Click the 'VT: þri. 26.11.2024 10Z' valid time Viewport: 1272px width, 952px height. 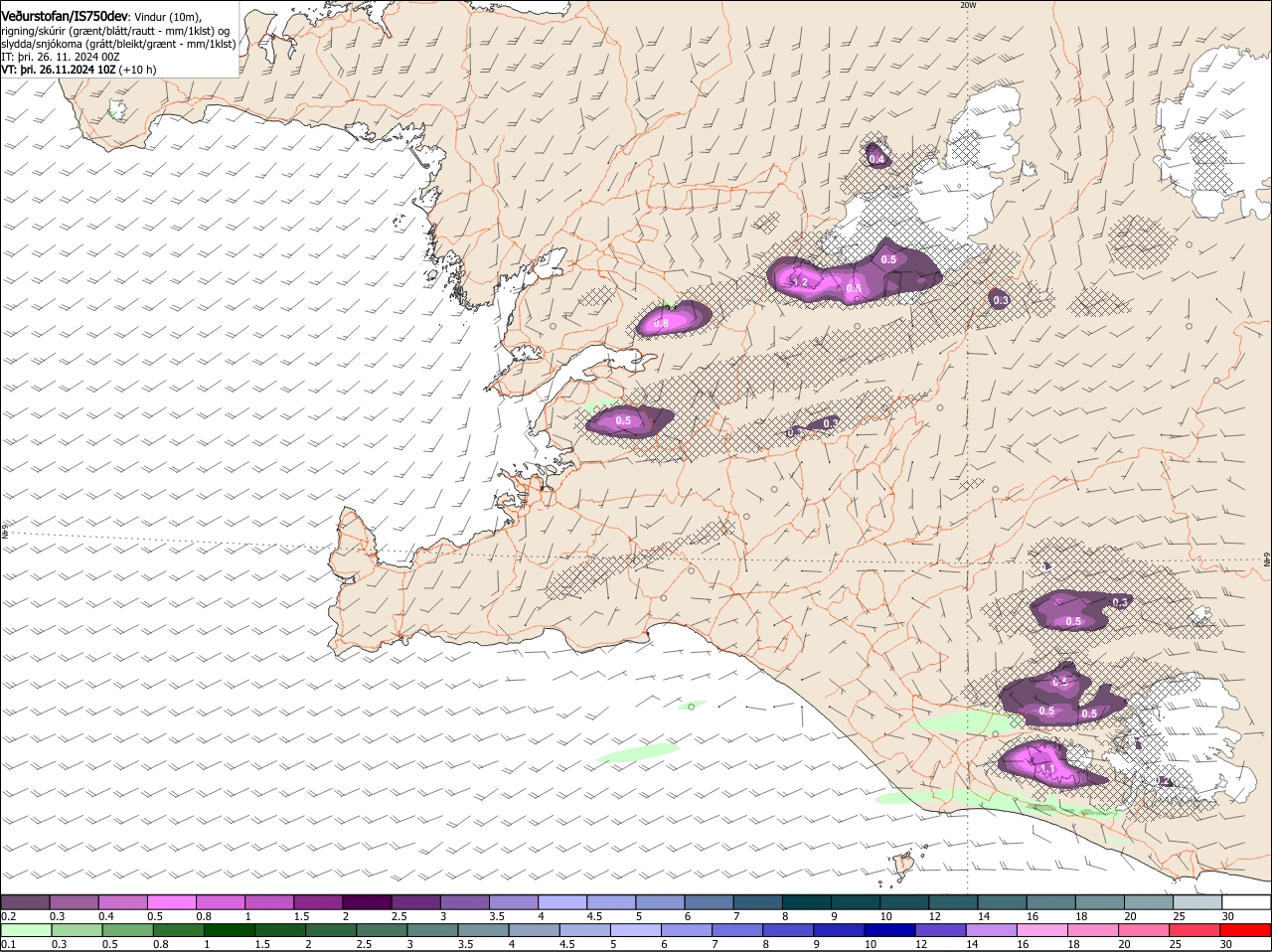click(59, 71)
